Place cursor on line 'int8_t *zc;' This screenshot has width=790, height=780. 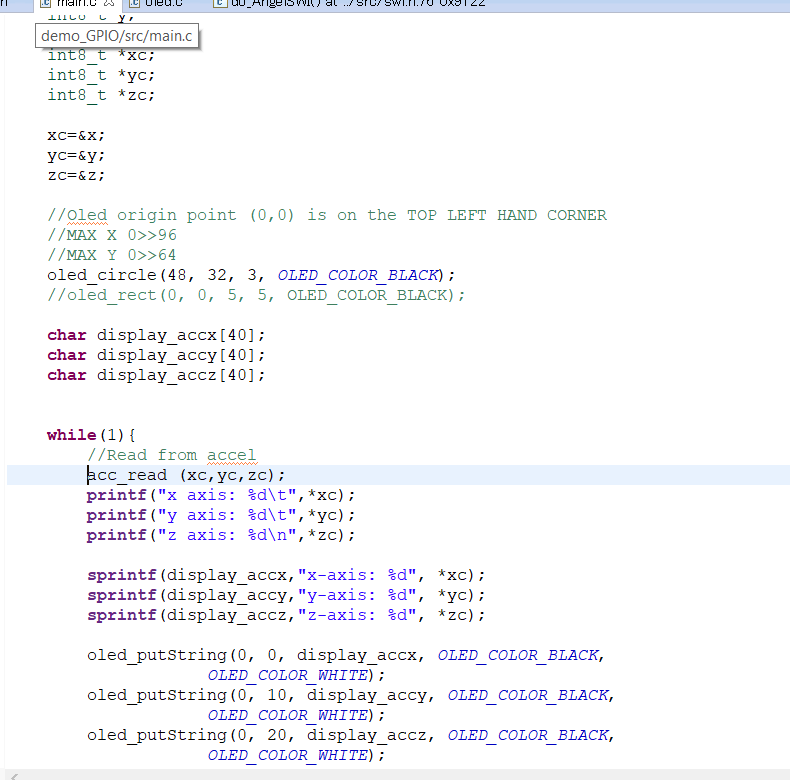(101, 95)
